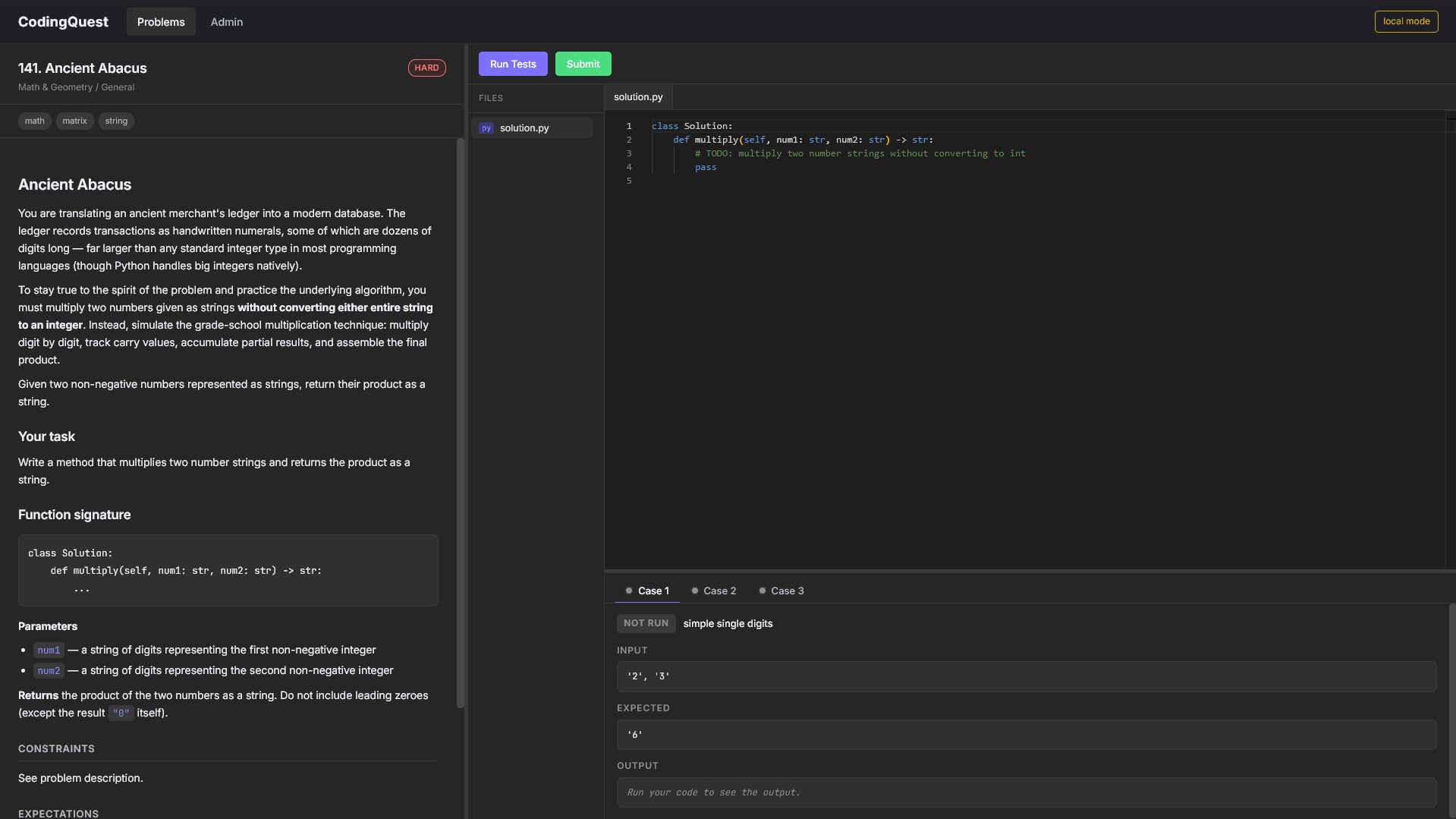Viewport: 1456px width, 819px height.
Task: Switch to the solution.py editor tab
Action: point(638,97)
